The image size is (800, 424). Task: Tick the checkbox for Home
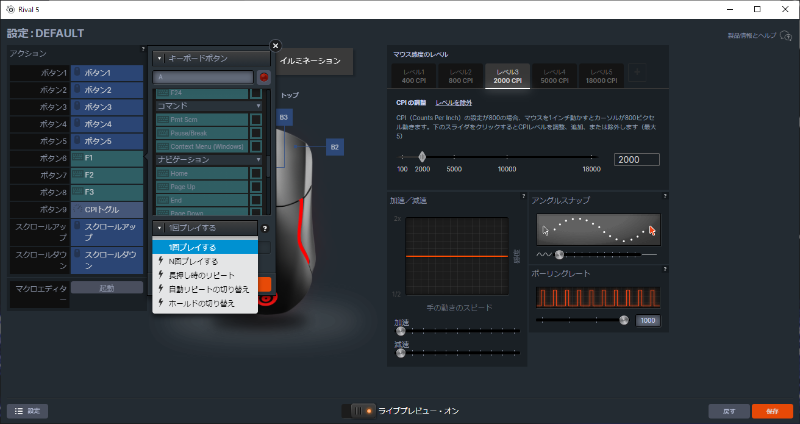pyautogui.click(x=256, y=173)
